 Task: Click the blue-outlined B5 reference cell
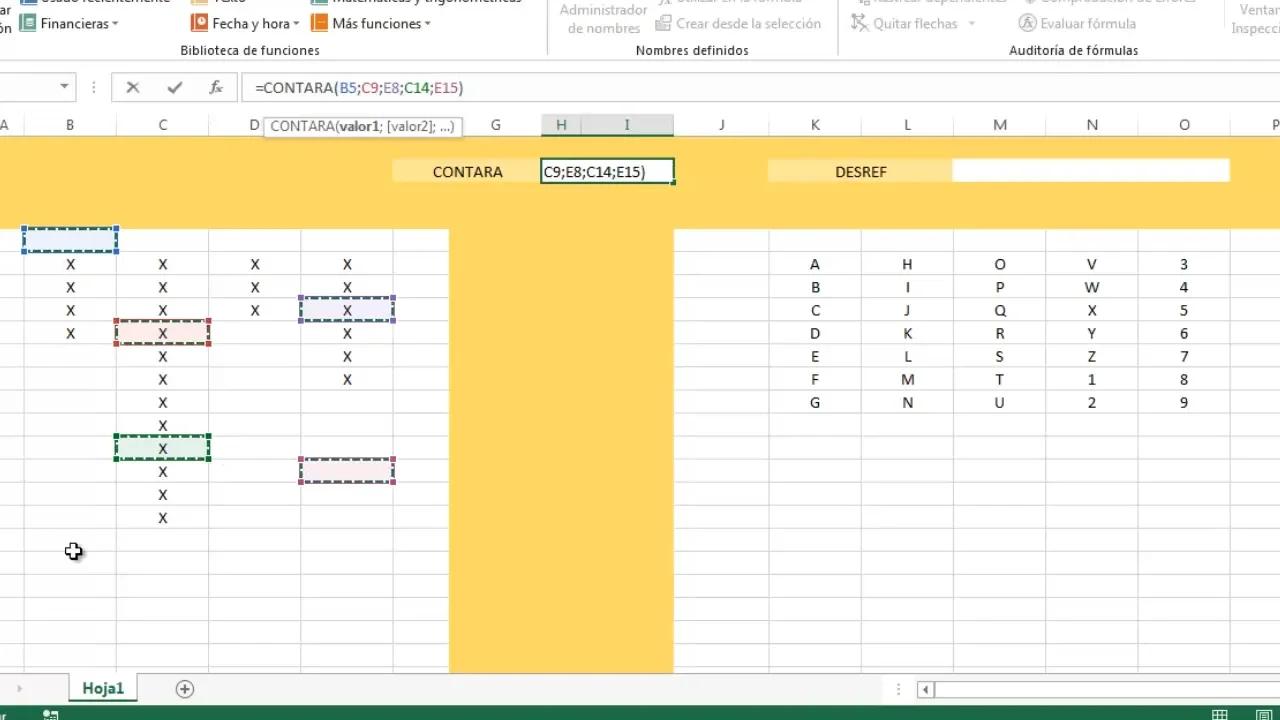click(70, 240)
